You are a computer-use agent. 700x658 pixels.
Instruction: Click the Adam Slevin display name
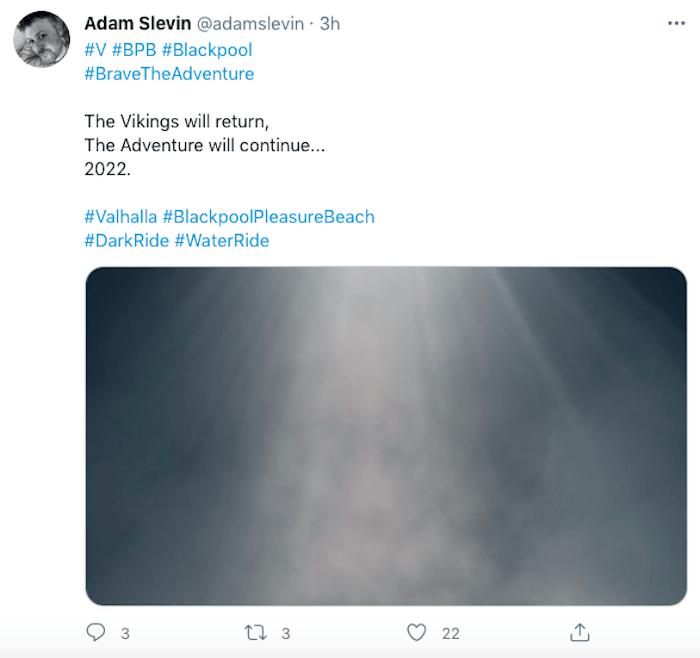(136, 23)
